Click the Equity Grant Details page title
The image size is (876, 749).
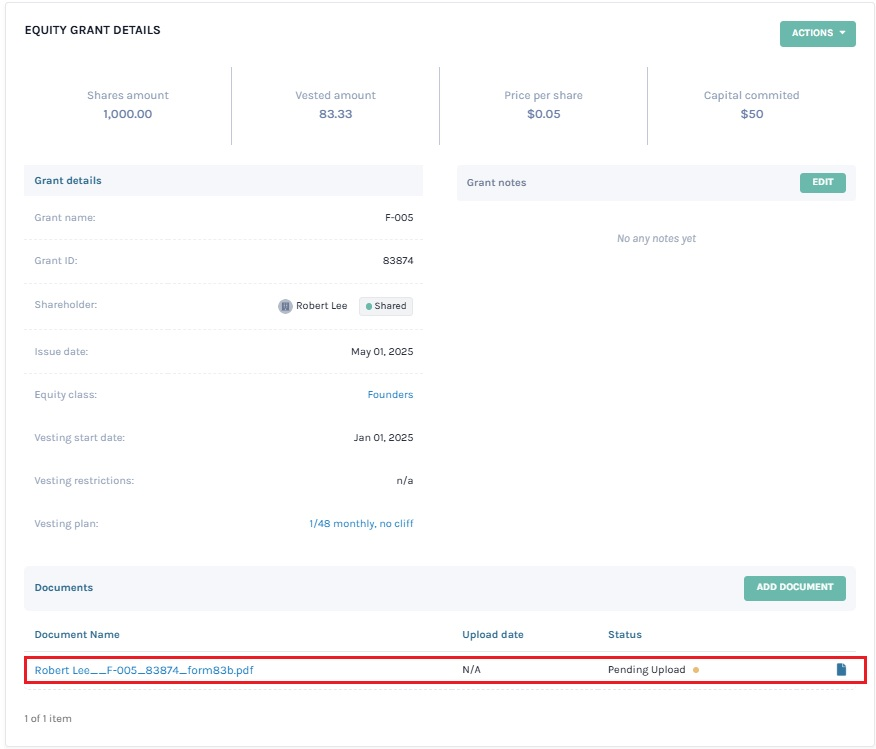click(92, 30)
